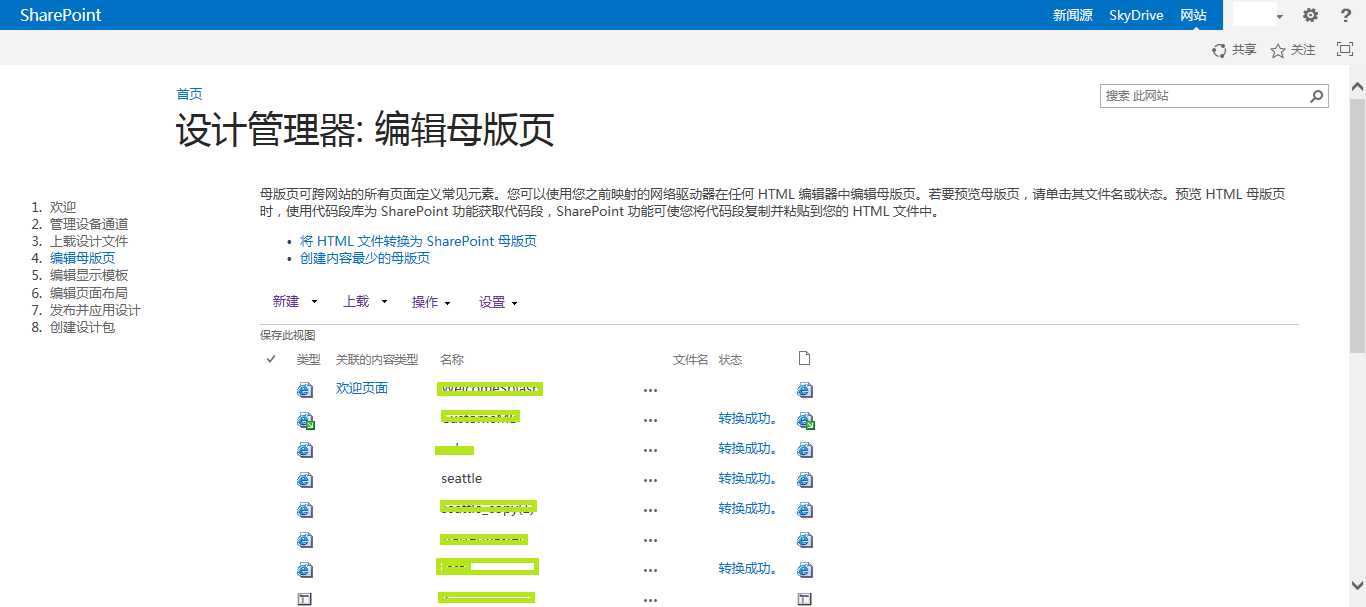This screenshot has width=1366, height=607.
Task: Sort by 状态 column header
Action: point(730,359)
